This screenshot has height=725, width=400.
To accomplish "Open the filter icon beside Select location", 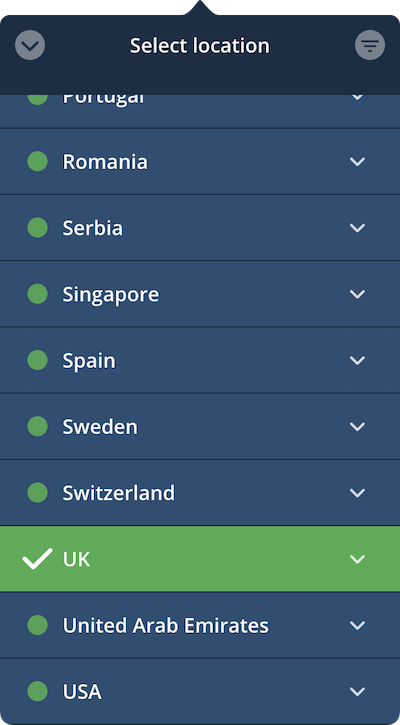I will click(x=369, y=45).
